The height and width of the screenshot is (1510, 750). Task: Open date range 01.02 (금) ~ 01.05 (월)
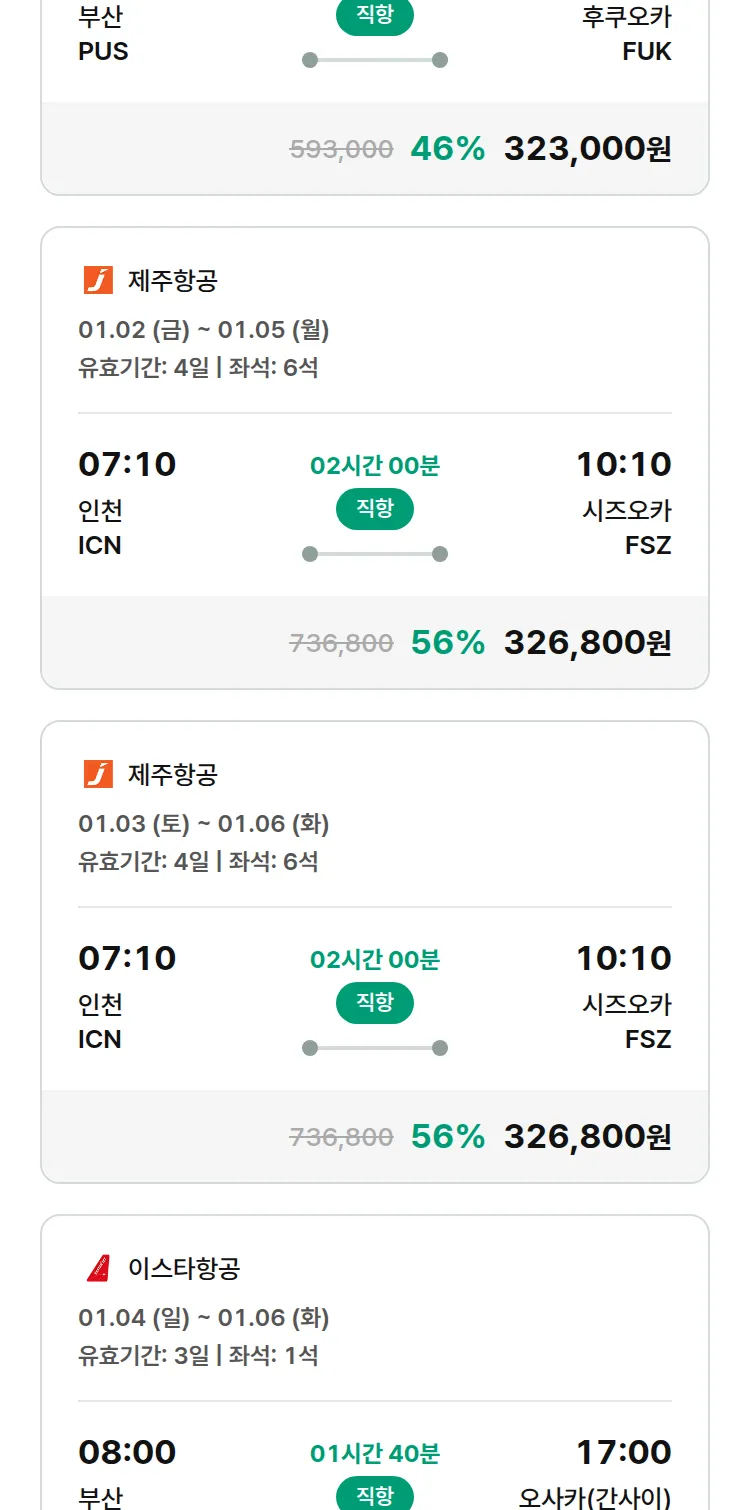pyautogui.click(x=204, y=330)
